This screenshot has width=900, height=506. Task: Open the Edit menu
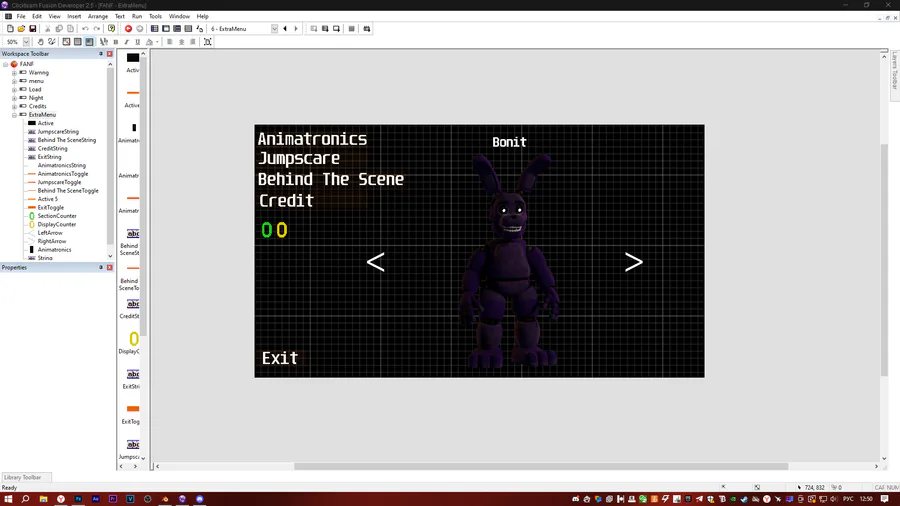pyautogui.click(x=37, y=17)
